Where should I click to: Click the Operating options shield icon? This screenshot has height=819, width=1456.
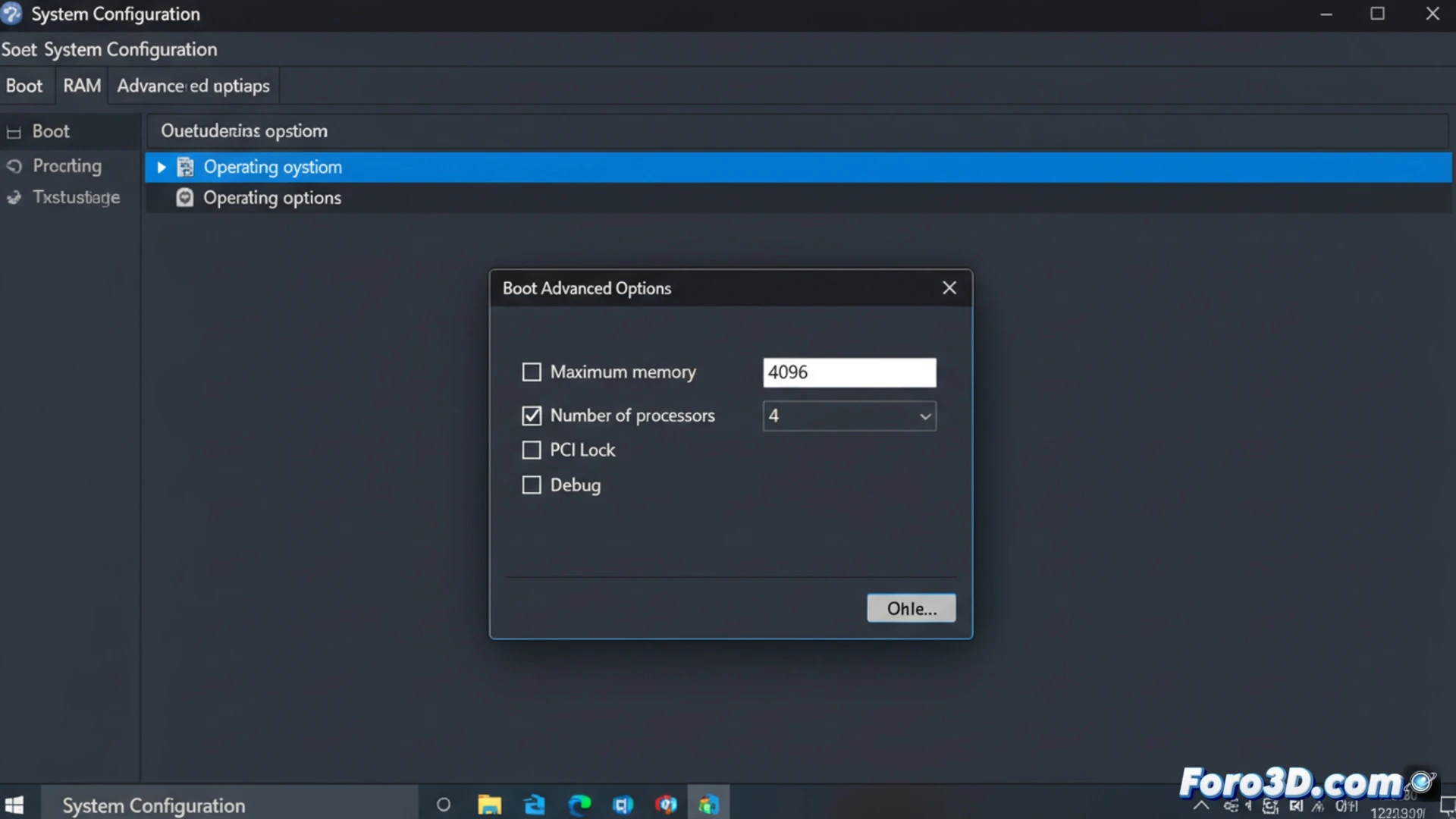186,197
